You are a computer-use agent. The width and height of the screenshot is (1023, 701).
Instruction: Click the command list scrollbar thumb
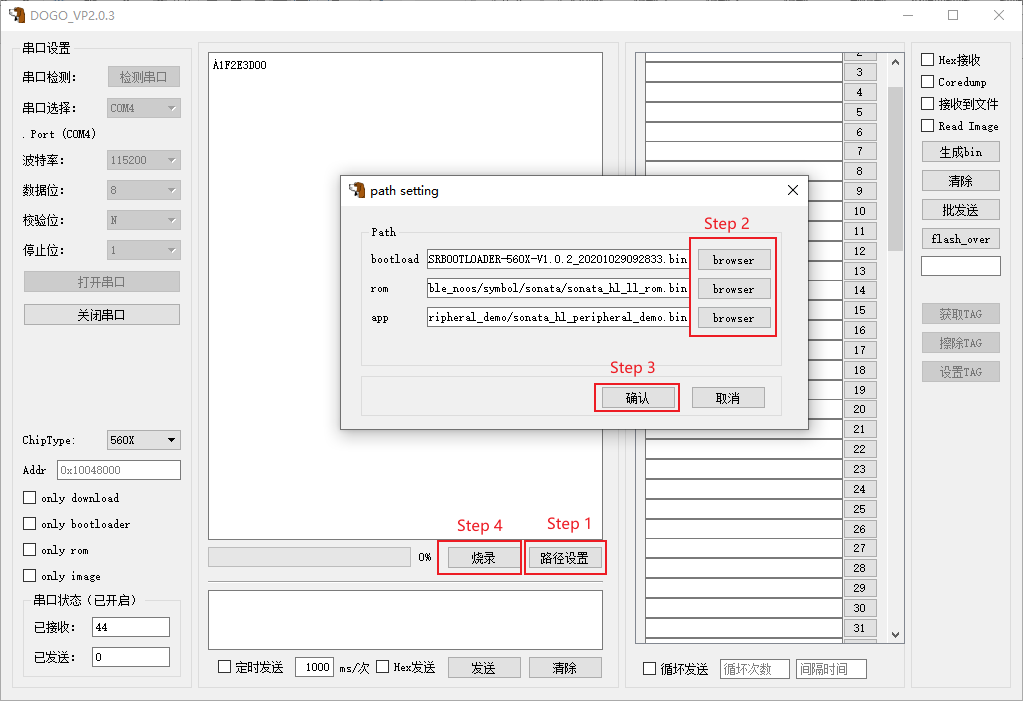coord(895,168)
